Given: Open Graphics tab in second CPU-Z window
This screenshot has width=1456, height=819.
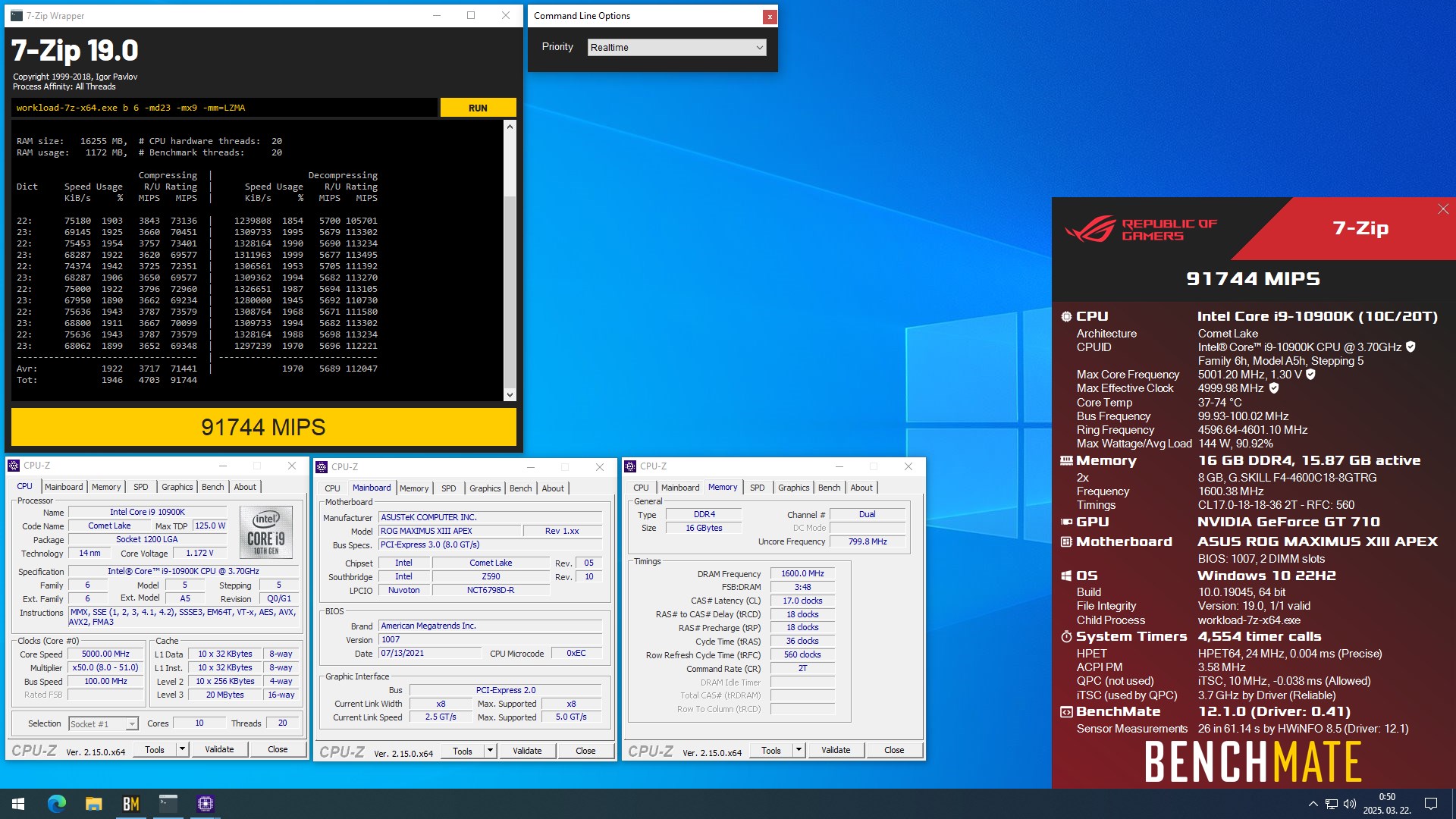Looking at the screenshot, I should click(x=485, y=488).
